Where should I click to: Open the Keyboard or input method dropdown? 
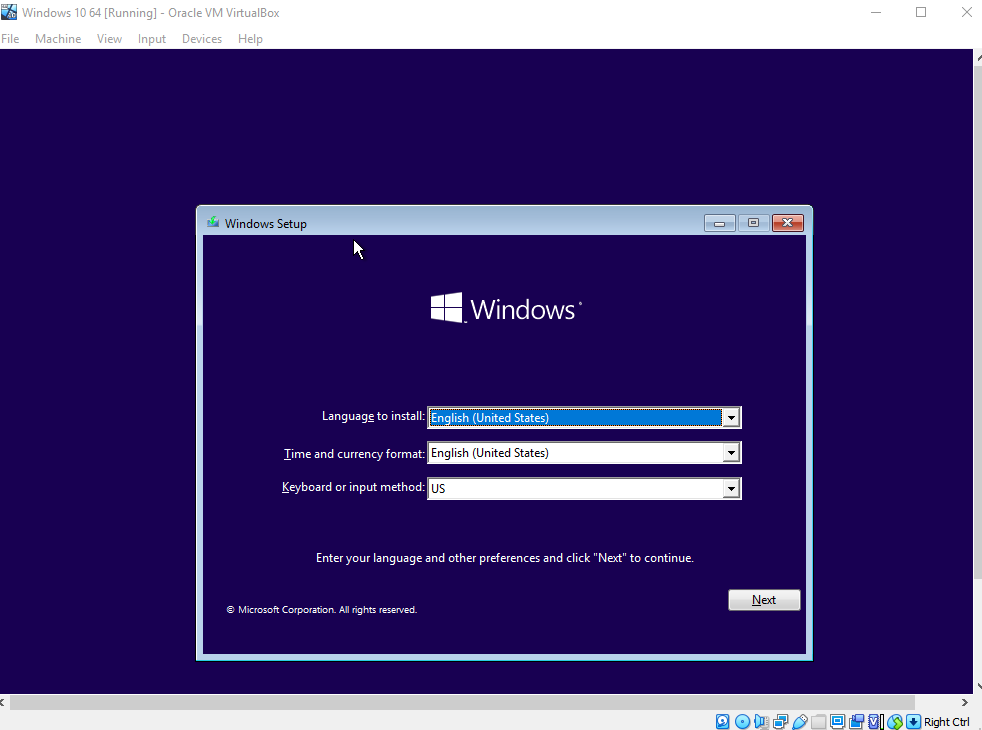(x=731, y=488)
